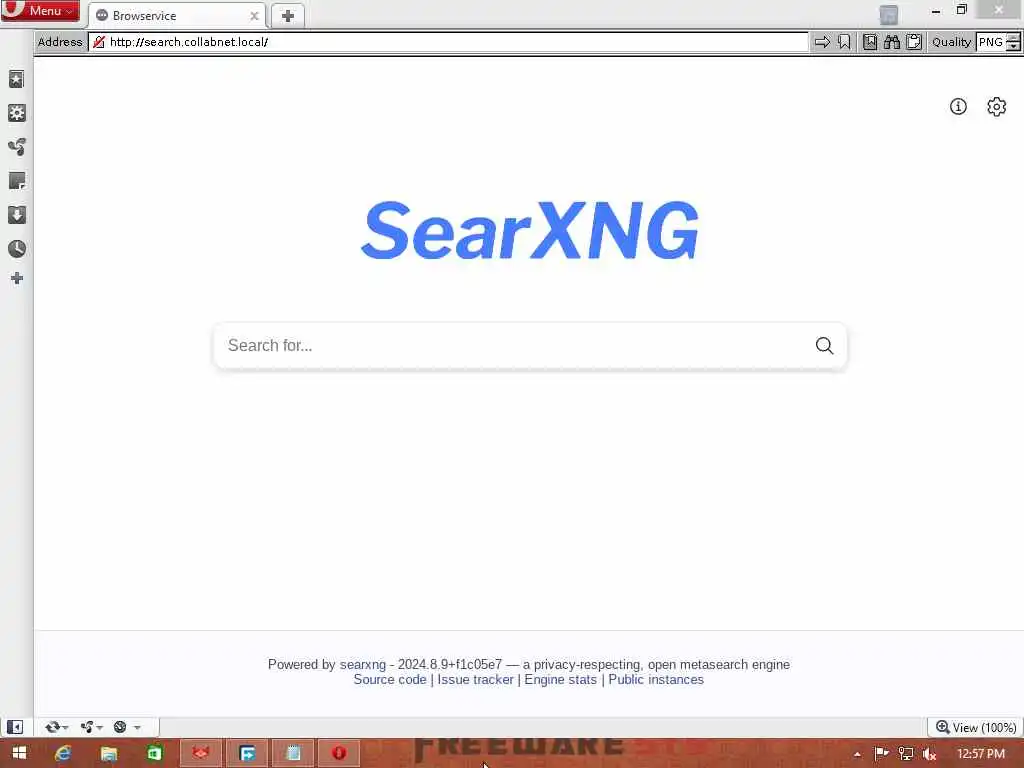Open the 12:57 PM taskbar clock

click(x=980, y=754)
